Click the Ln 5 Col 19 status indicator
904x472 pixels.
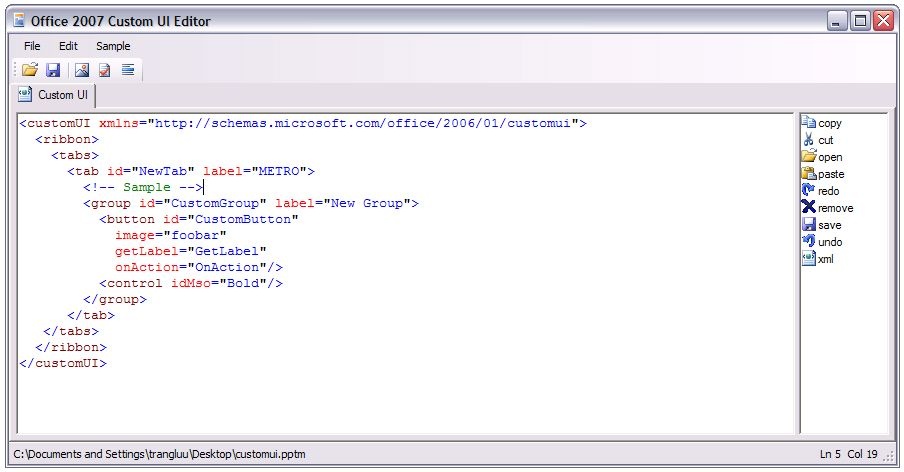click(x=849, y=454)
